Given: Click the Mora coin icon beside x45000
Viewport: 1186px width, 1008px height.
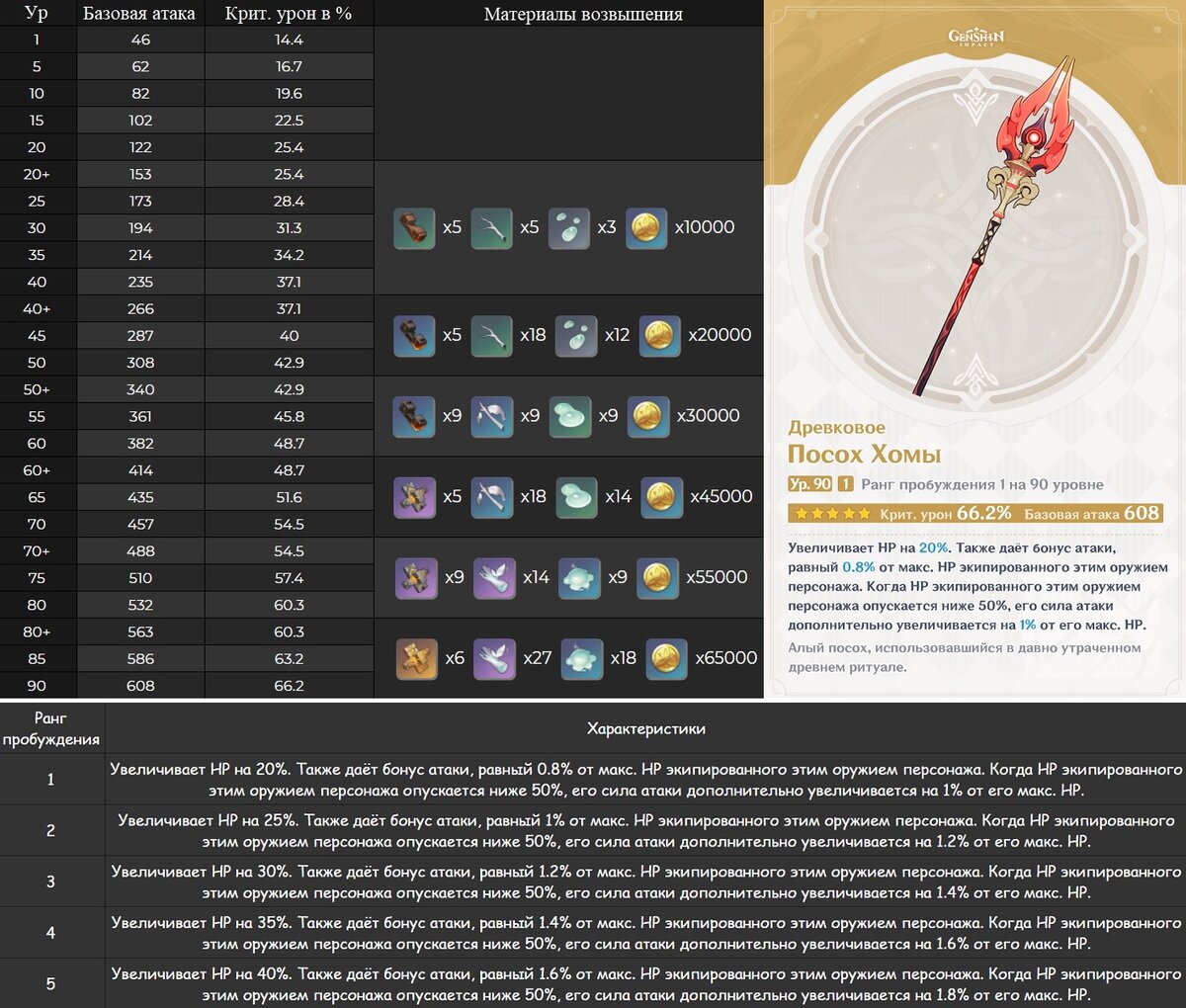Looking at the screenshot, I should (x=661, y=498).
